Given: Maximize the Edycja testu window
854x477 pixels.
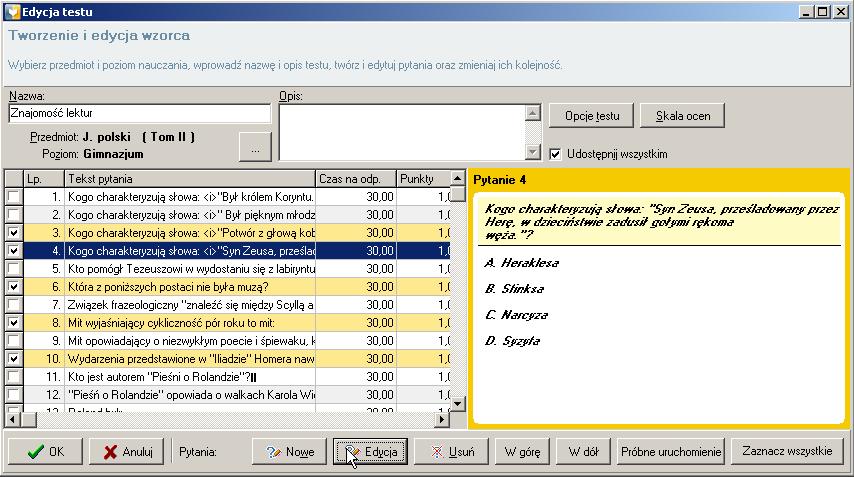Looking at the screenshot, I should click(x=822, y=11).
